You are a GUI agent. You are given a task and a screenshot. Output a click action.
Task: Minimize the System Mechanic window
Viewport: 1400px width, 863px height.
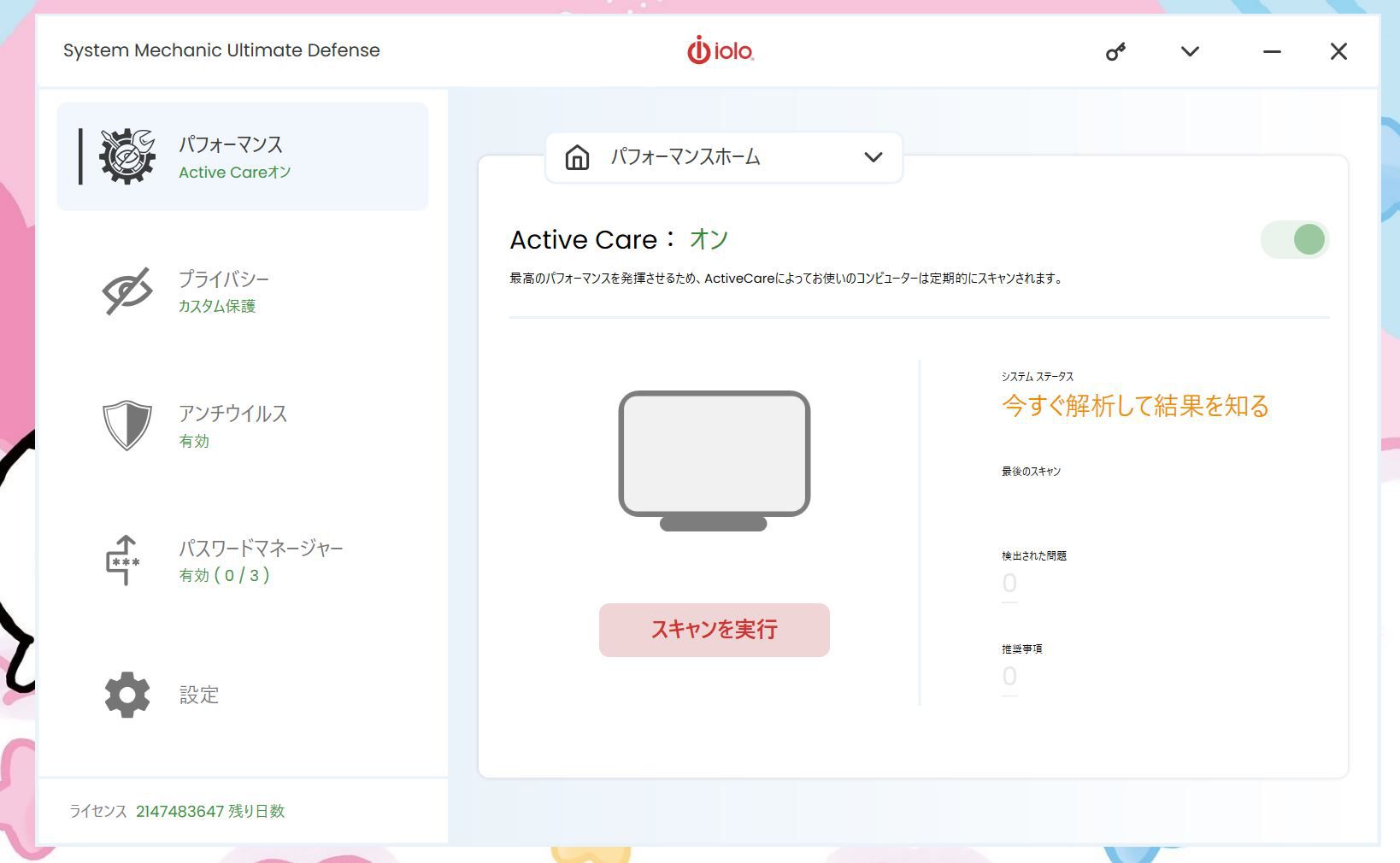pos(1272,51)
